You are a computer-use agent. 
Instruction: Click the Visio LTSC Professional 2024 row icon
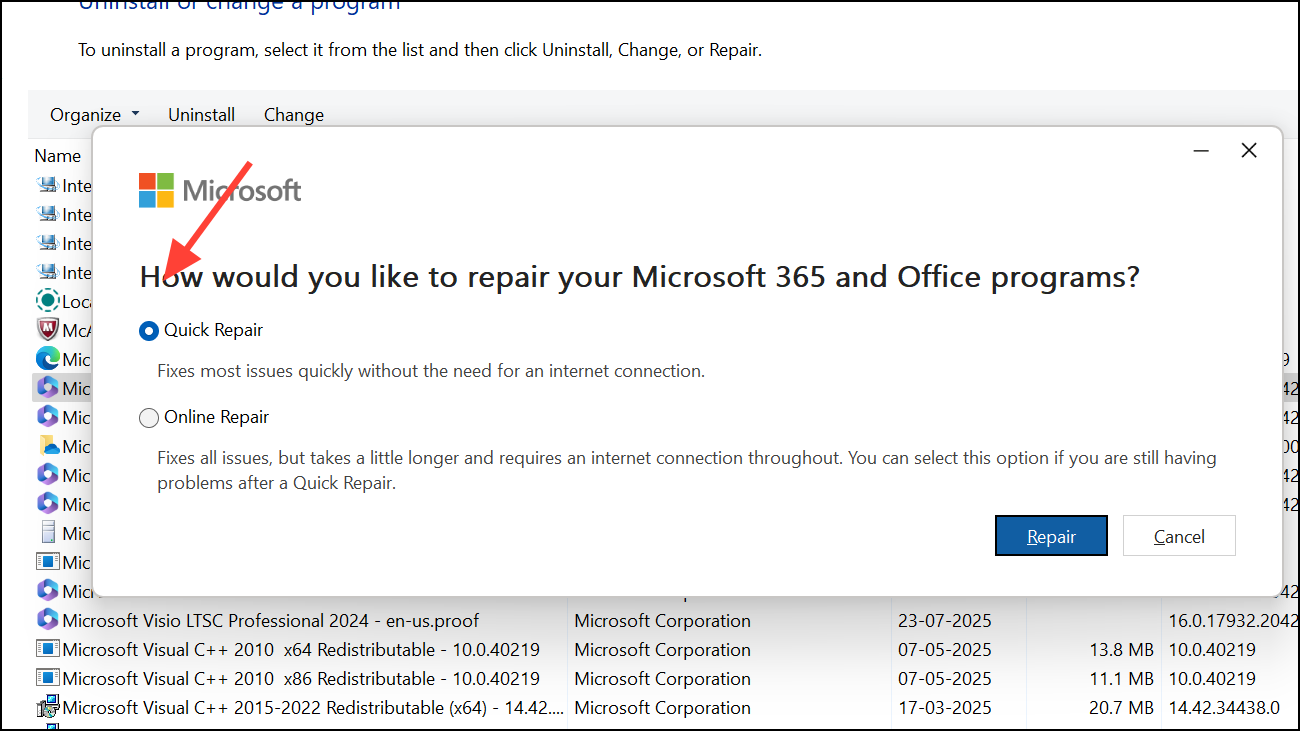click(x=47, y=620)
